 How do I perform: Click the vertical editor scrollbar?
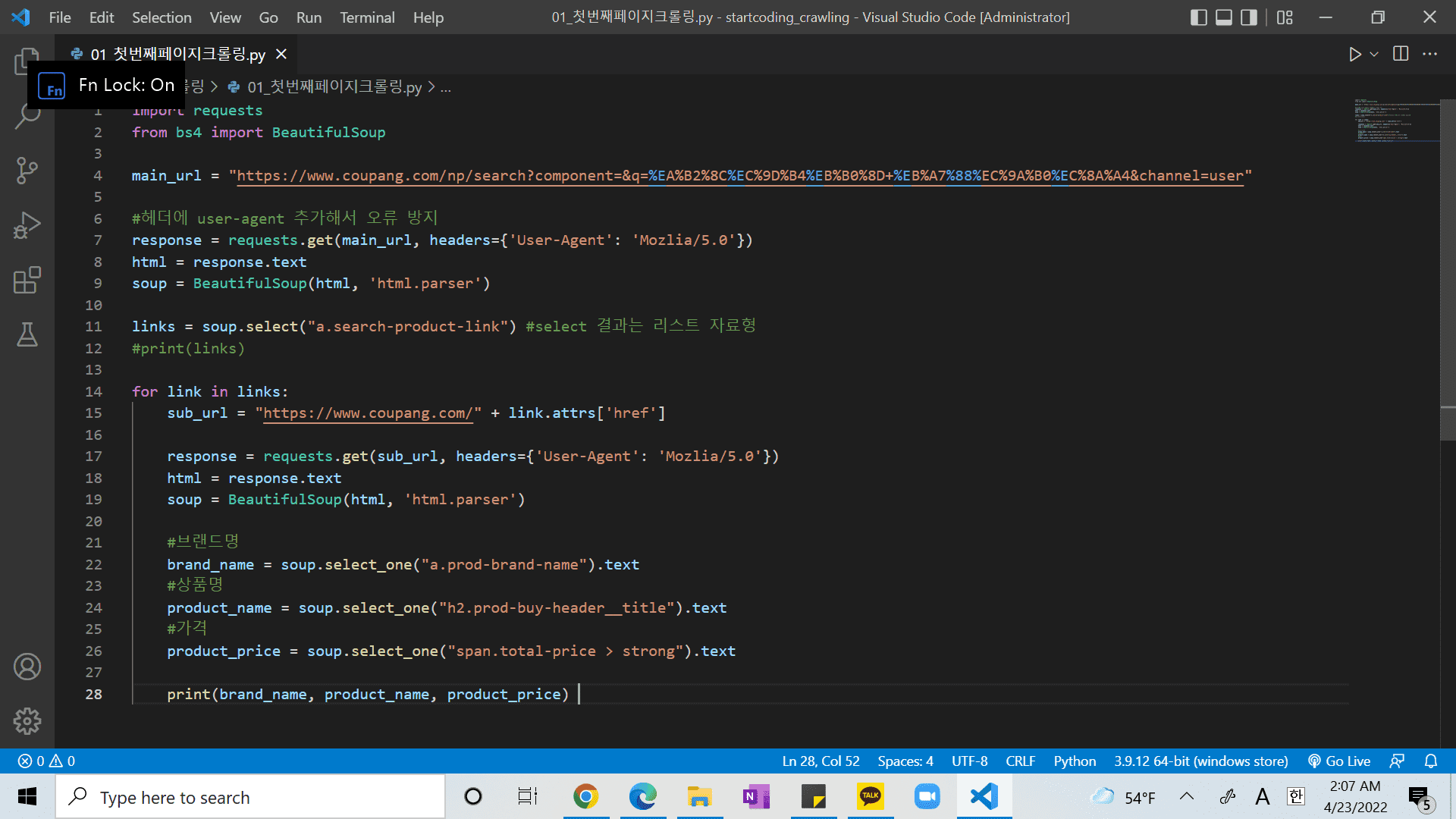click(x=1448, y=270)
